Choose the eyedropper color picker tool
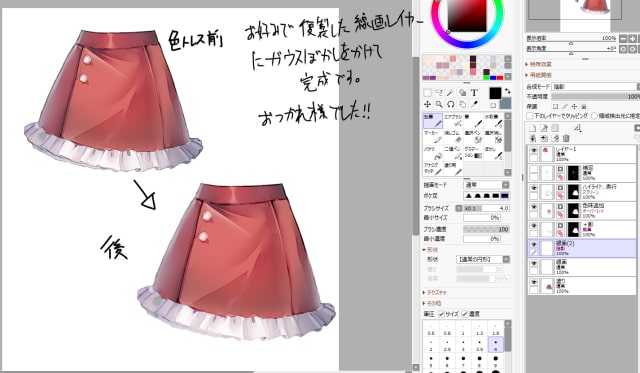640x373 pixels. [x=474, y=104]
